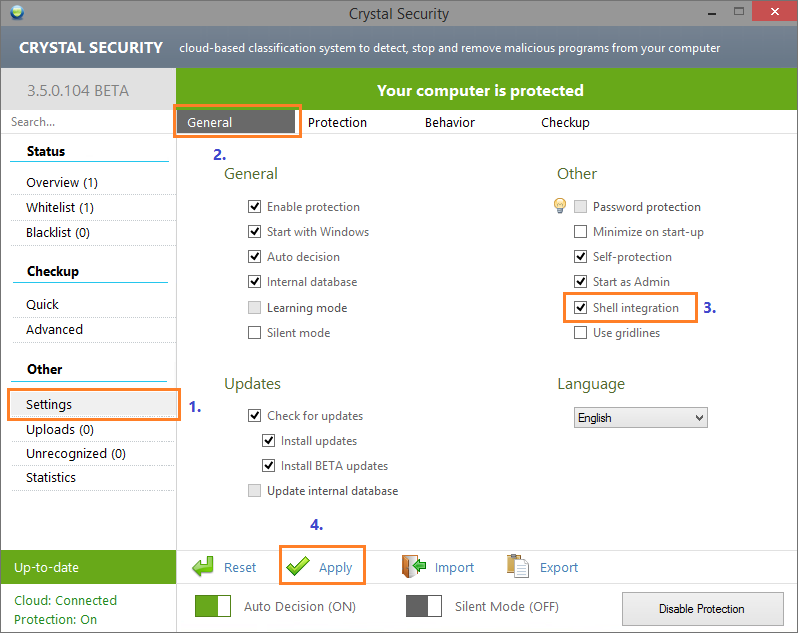Screen dimensions: 798x633
Task: Uncheck Install BETA updates checkbox
Action: click(x=268, y=465)
